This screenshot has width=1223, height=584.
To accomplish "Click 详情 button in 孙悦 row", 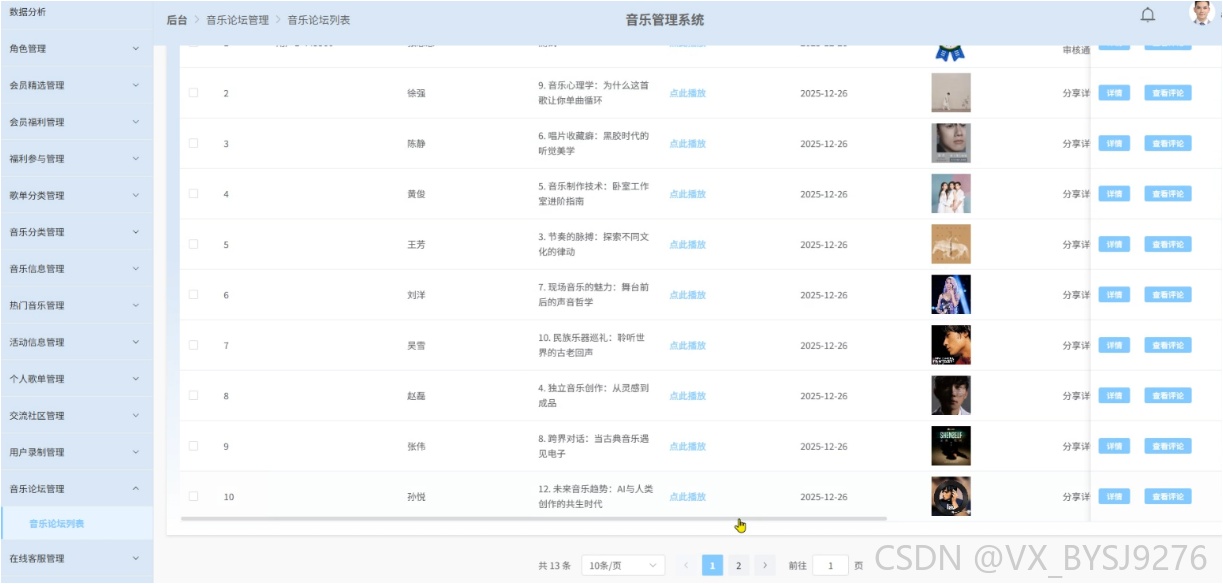I will (x=1114, y=496).
